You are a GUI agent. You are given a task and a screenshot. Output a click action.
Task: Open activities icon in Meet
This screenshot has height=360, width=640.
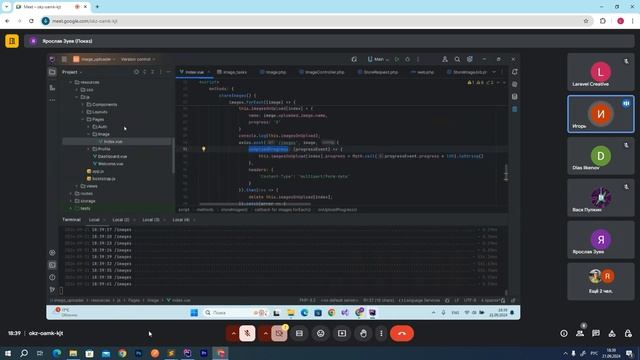pos(612,333)
